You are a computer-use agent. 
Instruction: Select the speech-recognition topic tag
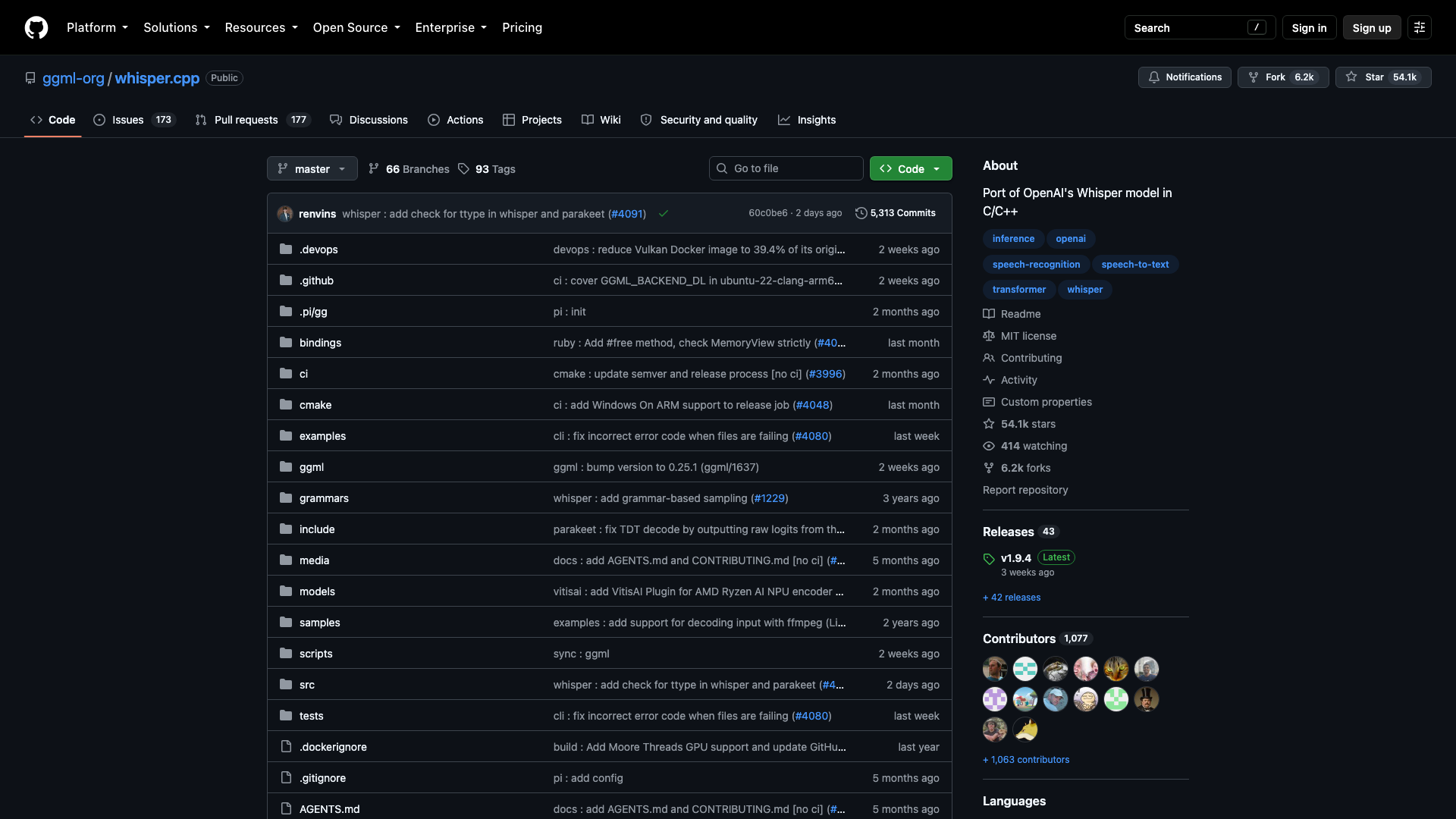1036,264
